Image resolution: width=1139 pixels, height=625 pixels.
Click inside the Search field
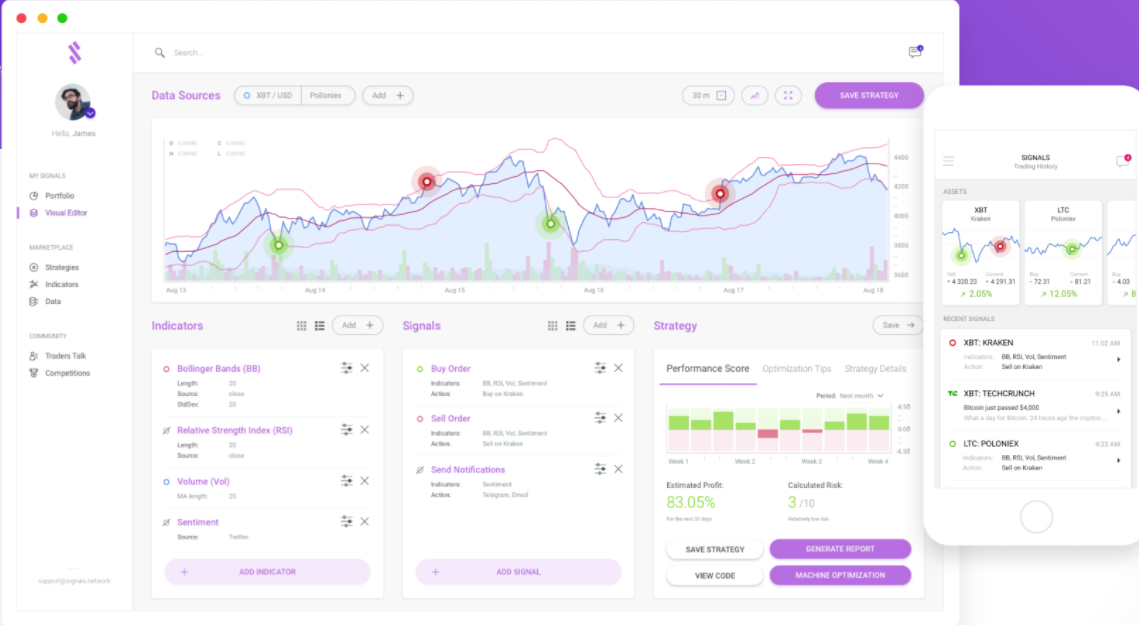[x=200, y=52]
